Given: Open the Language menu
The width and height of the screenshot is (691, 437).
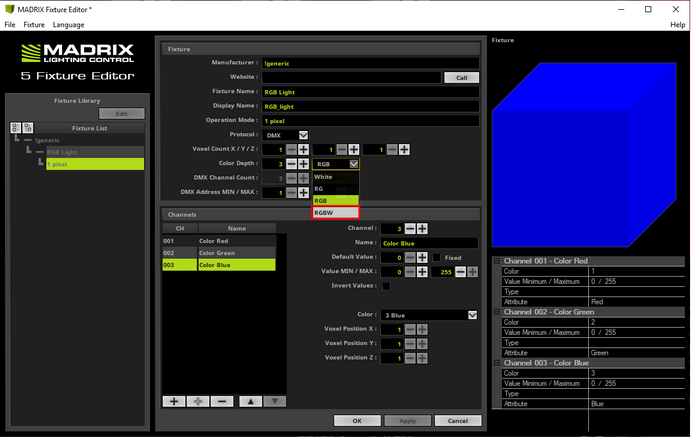Looking at the screenshot, I should tap(68, 25).
